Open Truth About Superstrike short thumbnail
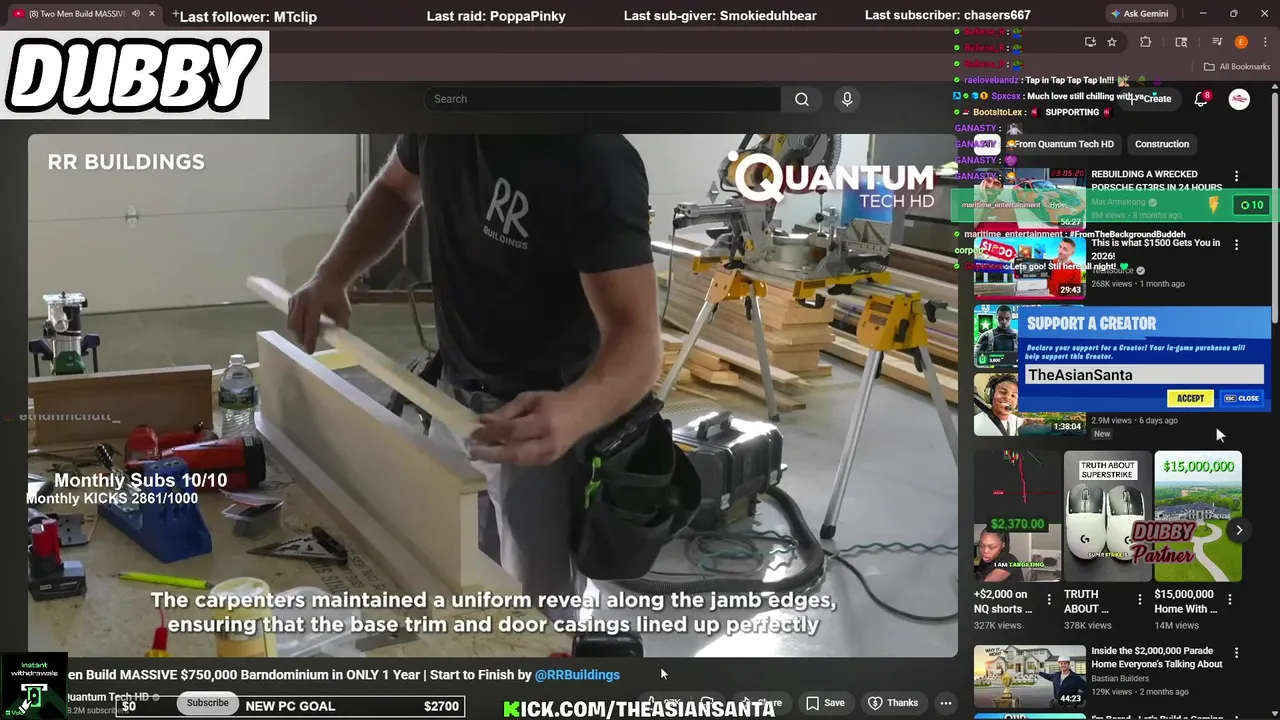The image size is (1280, 720). pos(1108,516)
